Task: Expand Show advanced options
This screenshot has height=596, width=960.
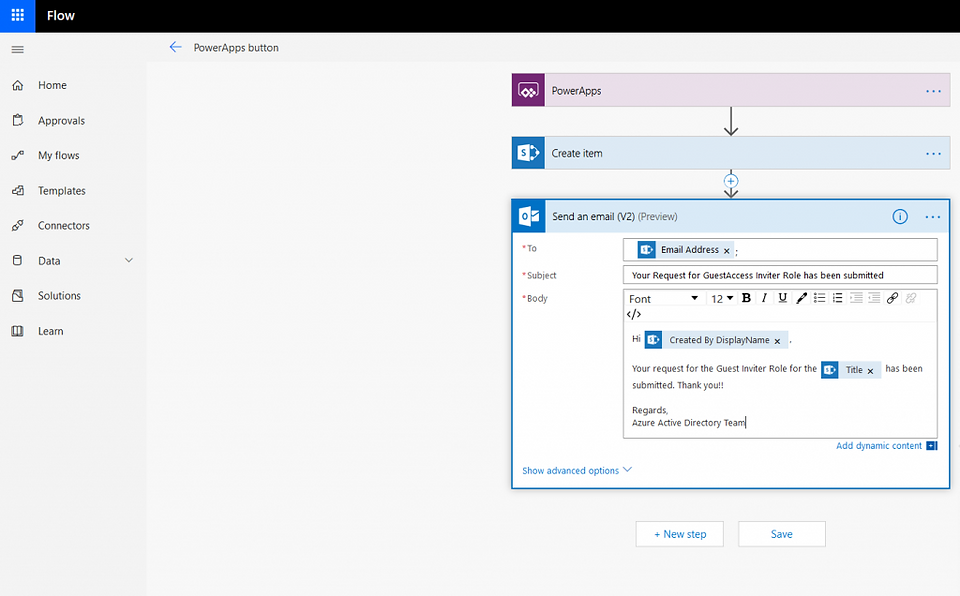Action: point(577,470)
